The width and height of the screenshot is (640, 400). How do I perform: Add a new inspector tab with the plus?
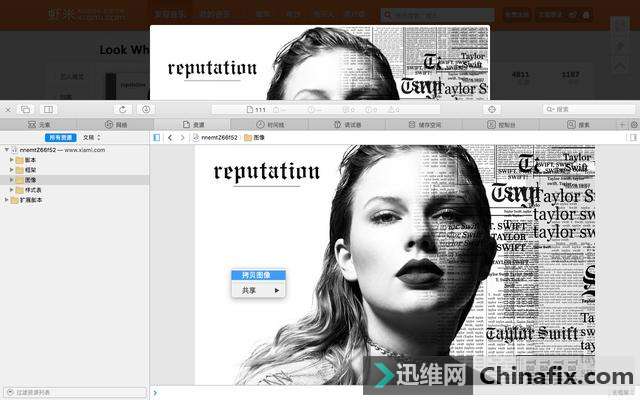point(622,124)
